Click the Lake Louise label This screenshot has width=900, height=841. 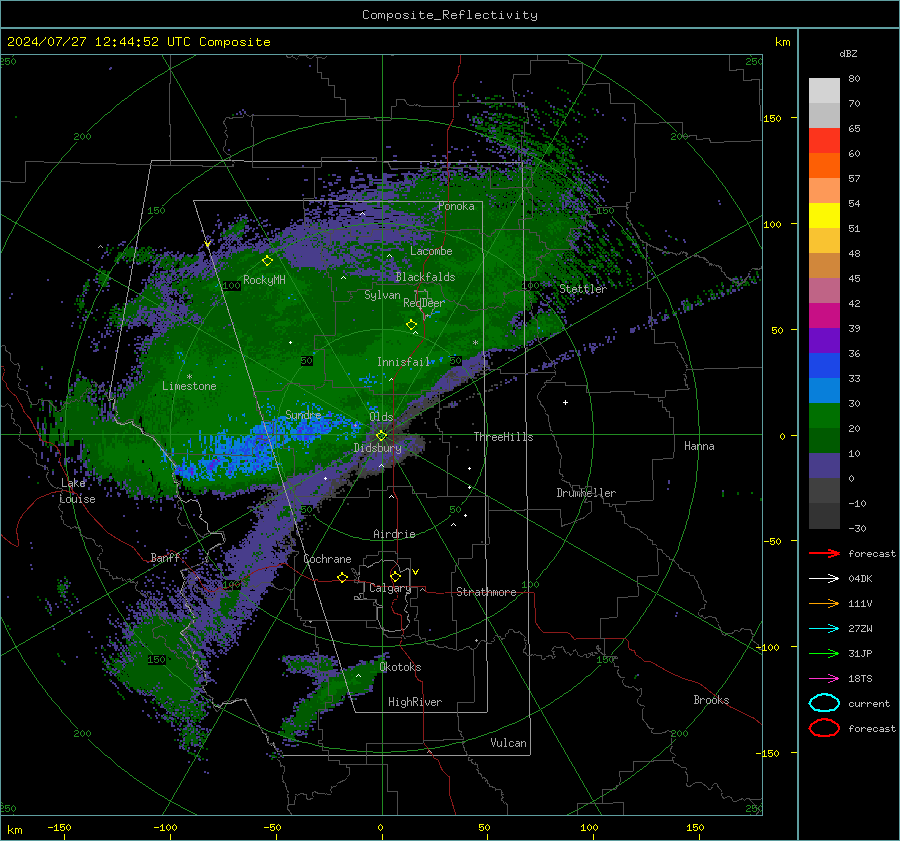(x=77, y=491)
